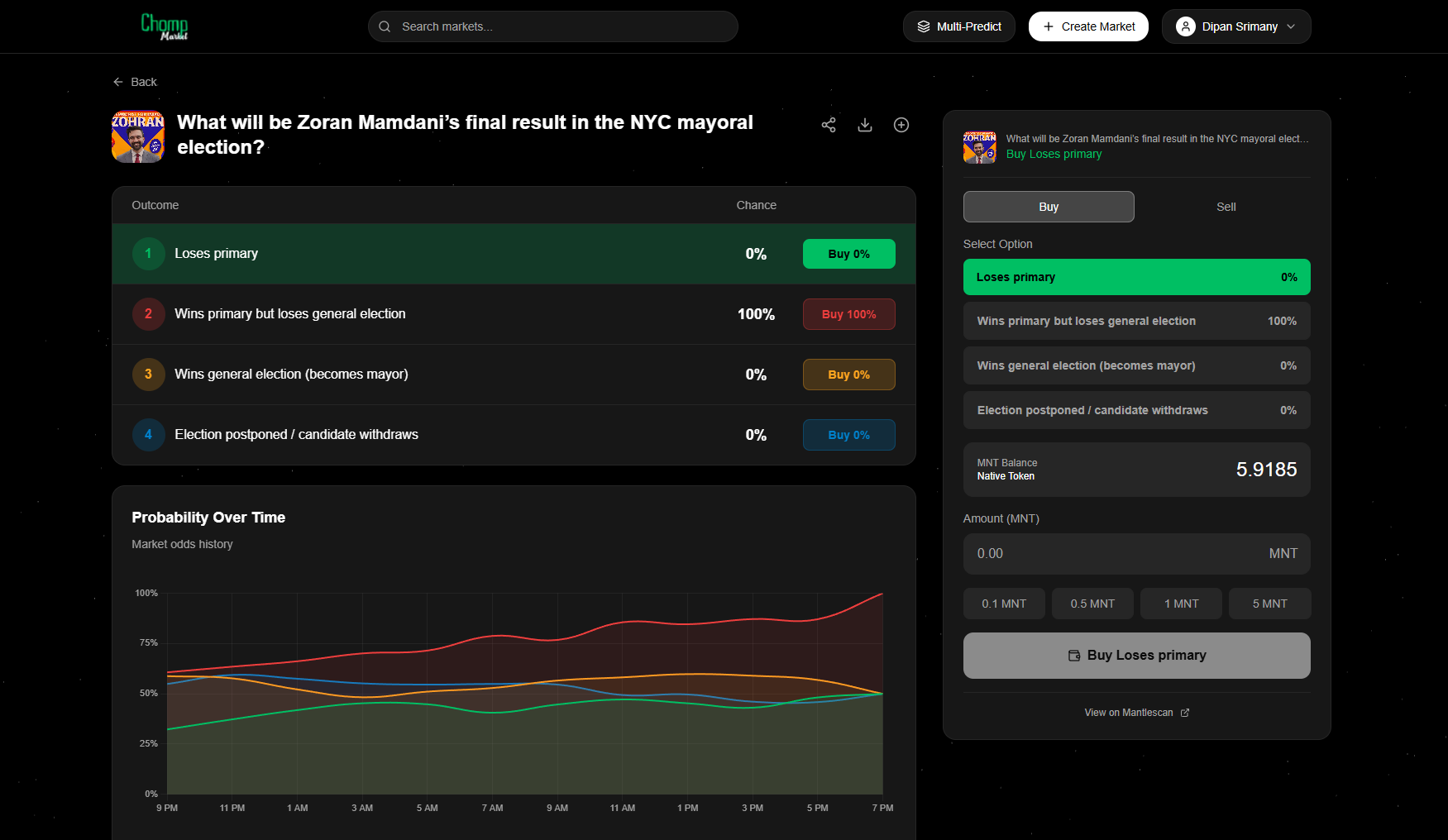Switch to the Buy tab

point(1048,207)
